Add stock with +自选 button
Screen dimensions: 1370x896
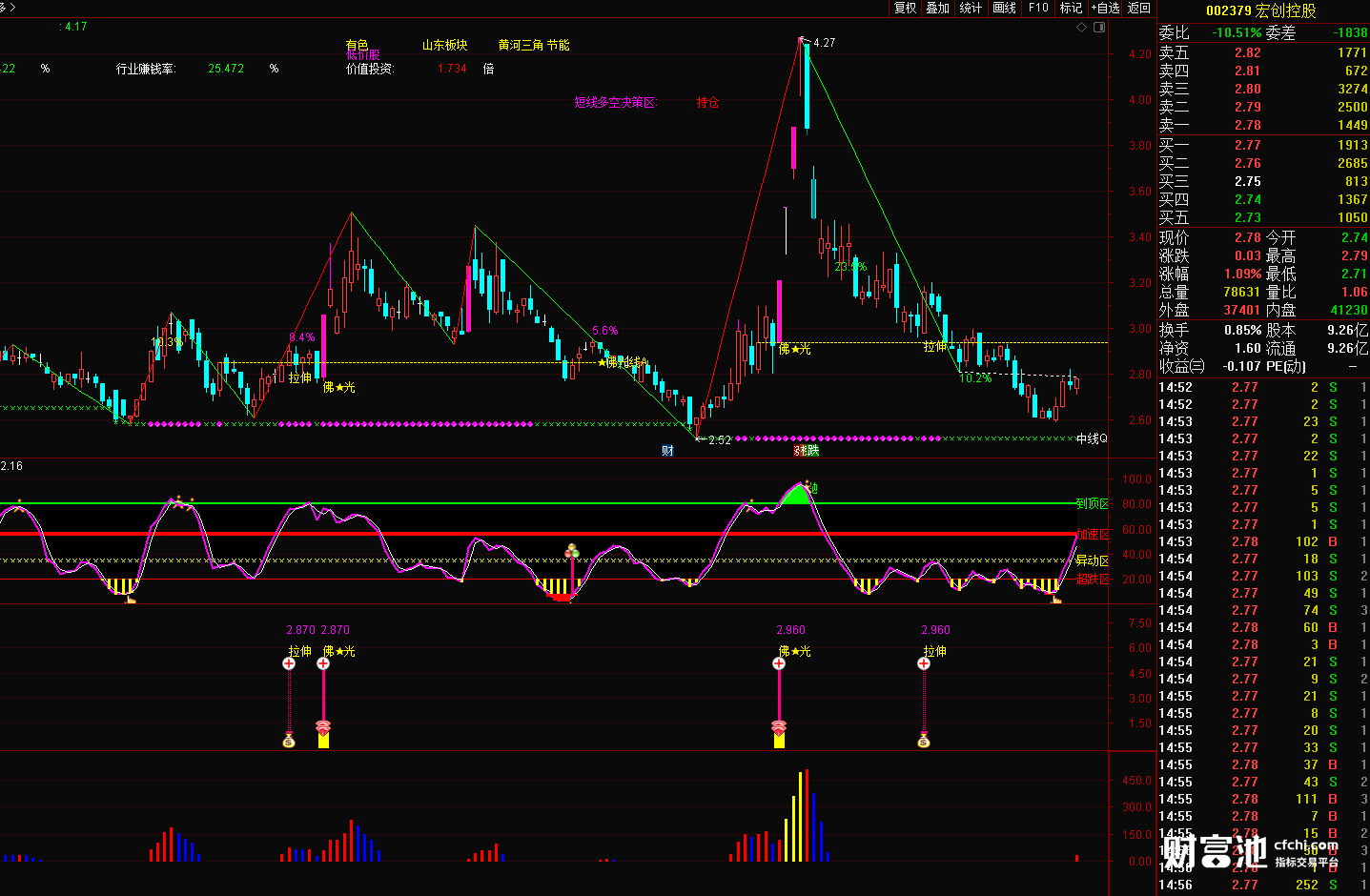pyautogui.click(x=1105, y=8)
